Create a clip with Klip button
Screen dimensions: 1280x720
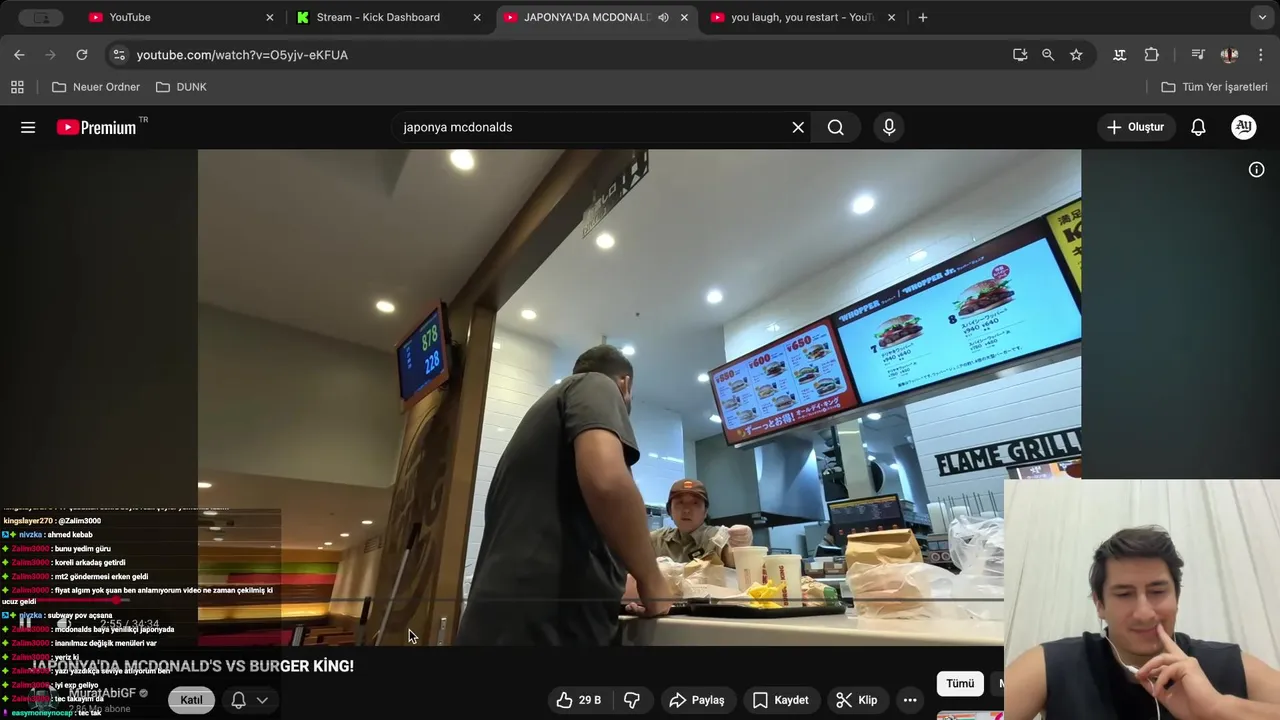pos(857,700)
